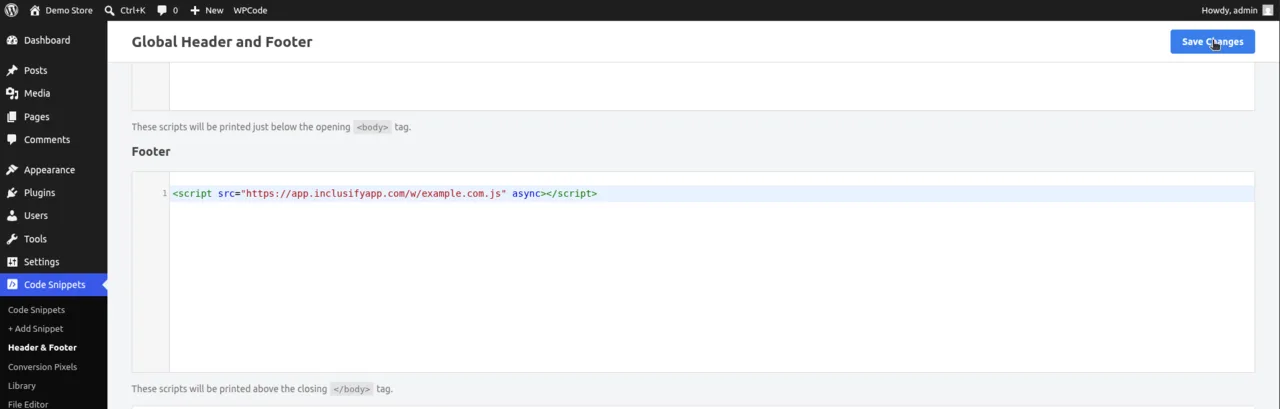Viewport: 1280px width, 409px height.
Task: Click the Save Changes button
Action: pyautogui.click(x=1212, y=41)
